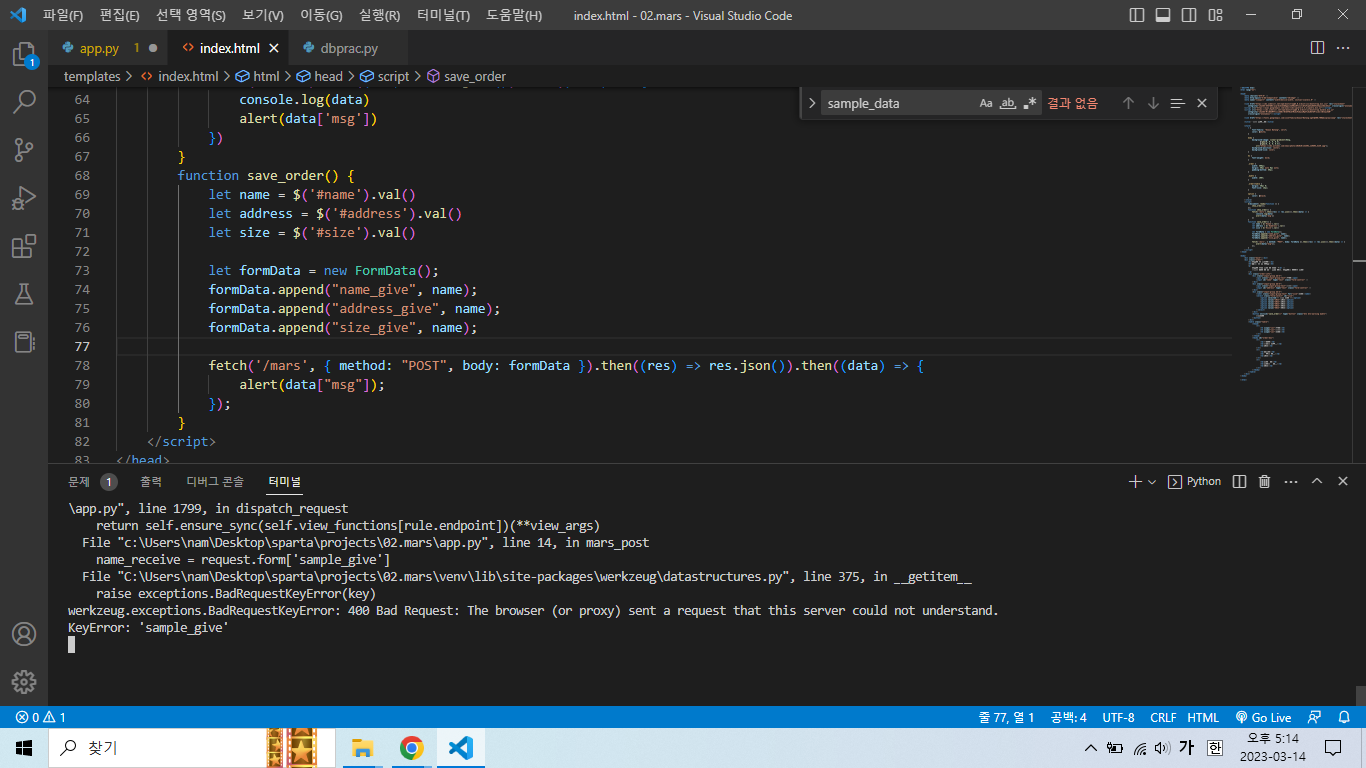Open the Source Control view
1366x768 pixels.
coord(24,149)
